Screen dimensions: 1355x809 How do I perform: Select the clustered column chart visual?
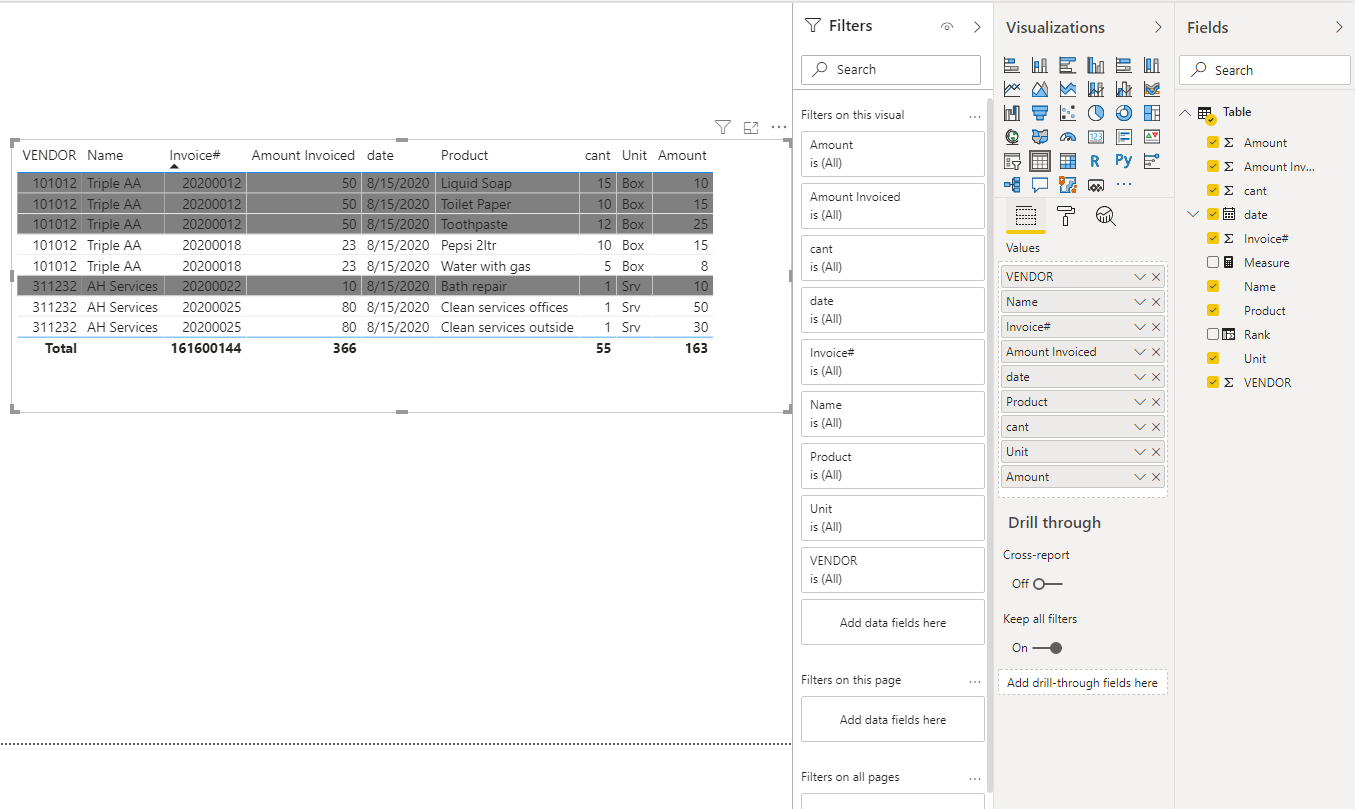click(x=1096, y=65)
